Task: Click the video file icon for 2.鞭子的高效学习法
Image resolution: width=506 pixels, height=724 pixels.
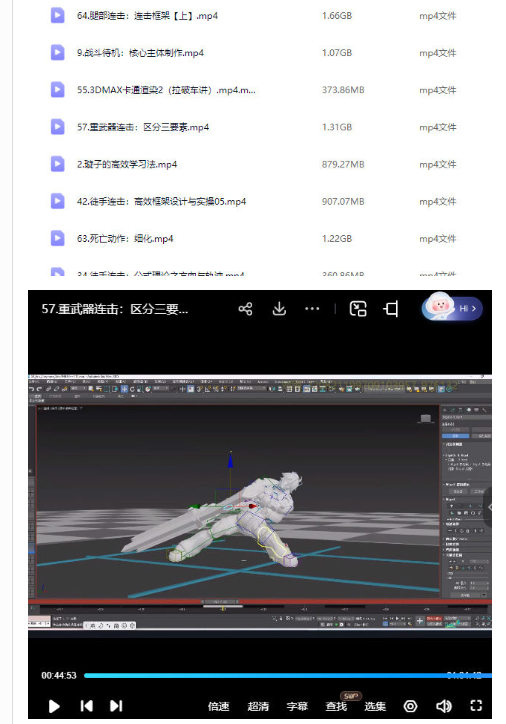Action: 57,164
